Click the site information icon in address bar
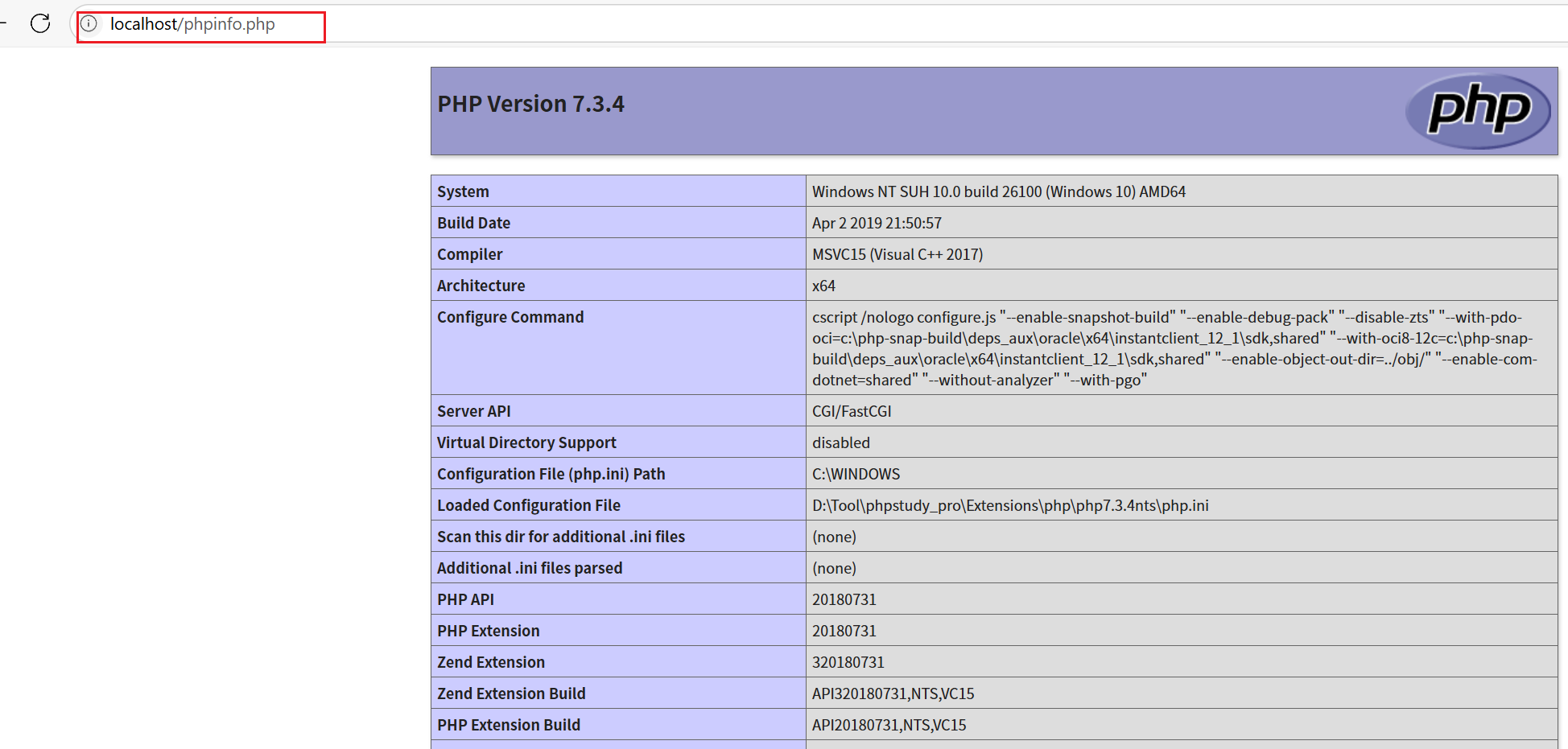Image resolution: width=1568 pixels, height=749 pixels. point(89,25)
